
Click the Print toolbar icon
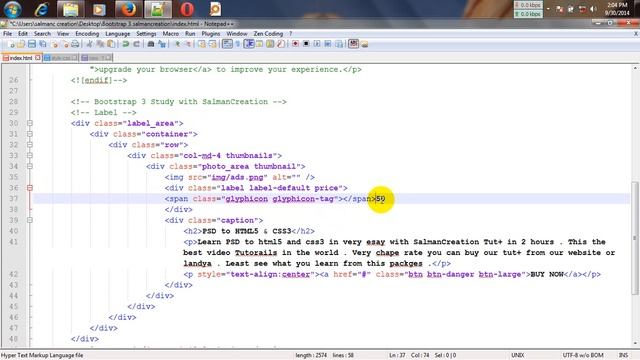tap(75, 44)
